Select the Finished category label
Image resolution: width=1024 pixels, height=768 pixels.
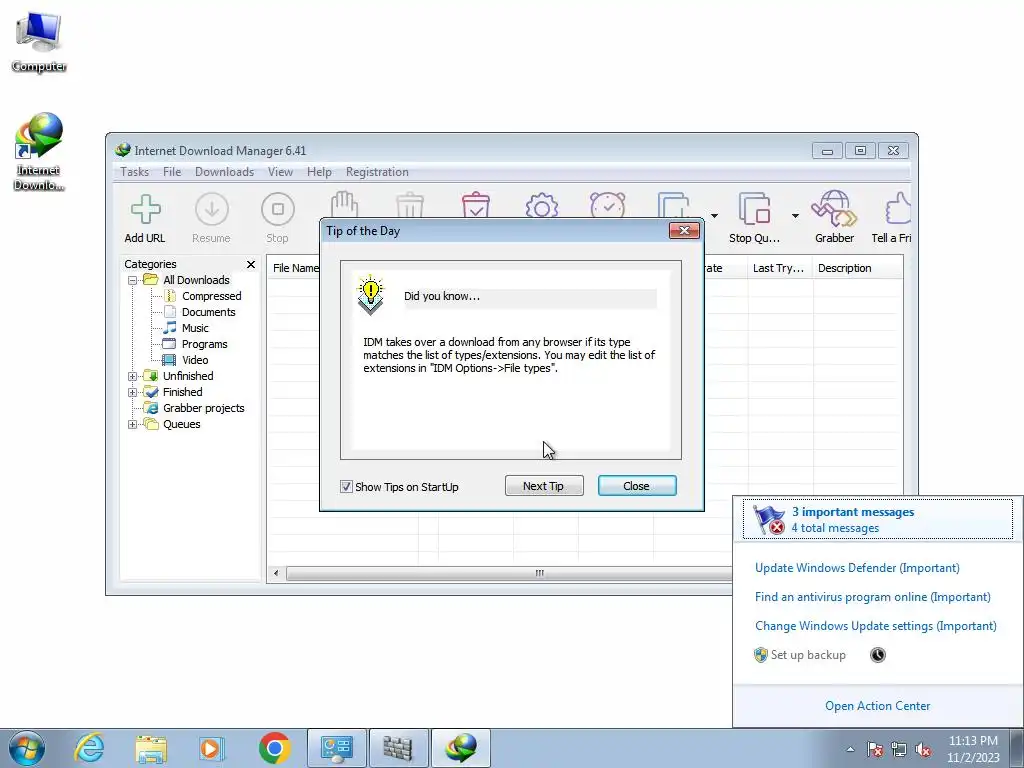point(183,392)
